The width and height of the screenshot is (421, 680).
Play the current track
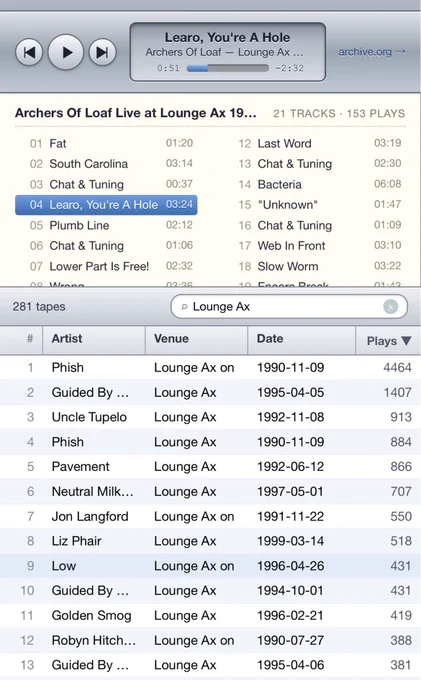click(65, 52)
